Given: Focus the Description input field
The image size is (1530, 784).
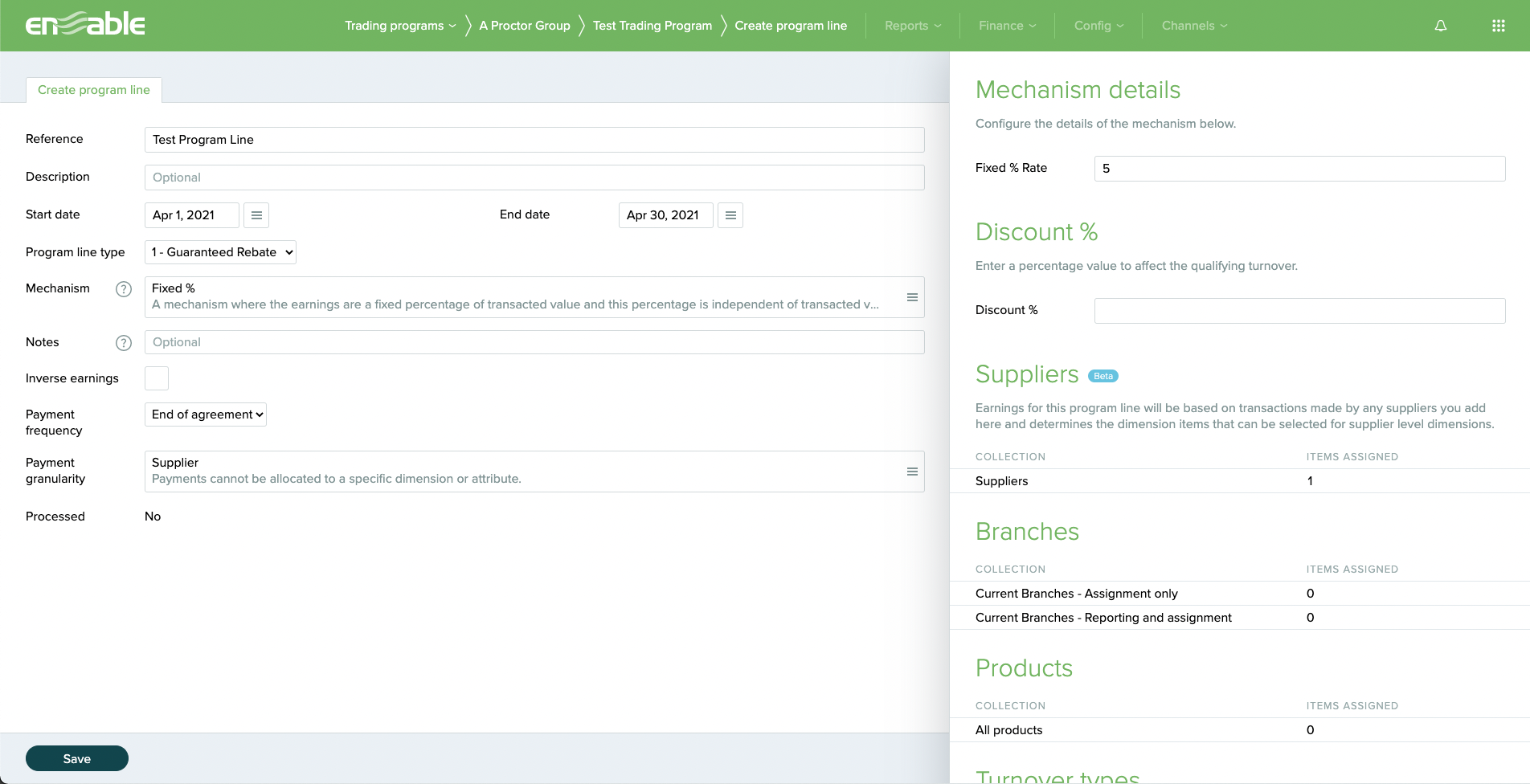Looking at the screenshot, I should (x=534, y=178).
